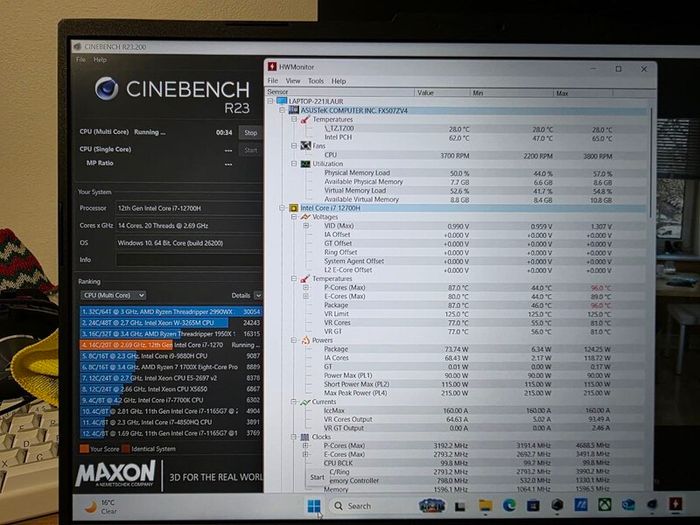Open the Xbox app from the taskbar
700x525 pixels.
coord(604,505)
